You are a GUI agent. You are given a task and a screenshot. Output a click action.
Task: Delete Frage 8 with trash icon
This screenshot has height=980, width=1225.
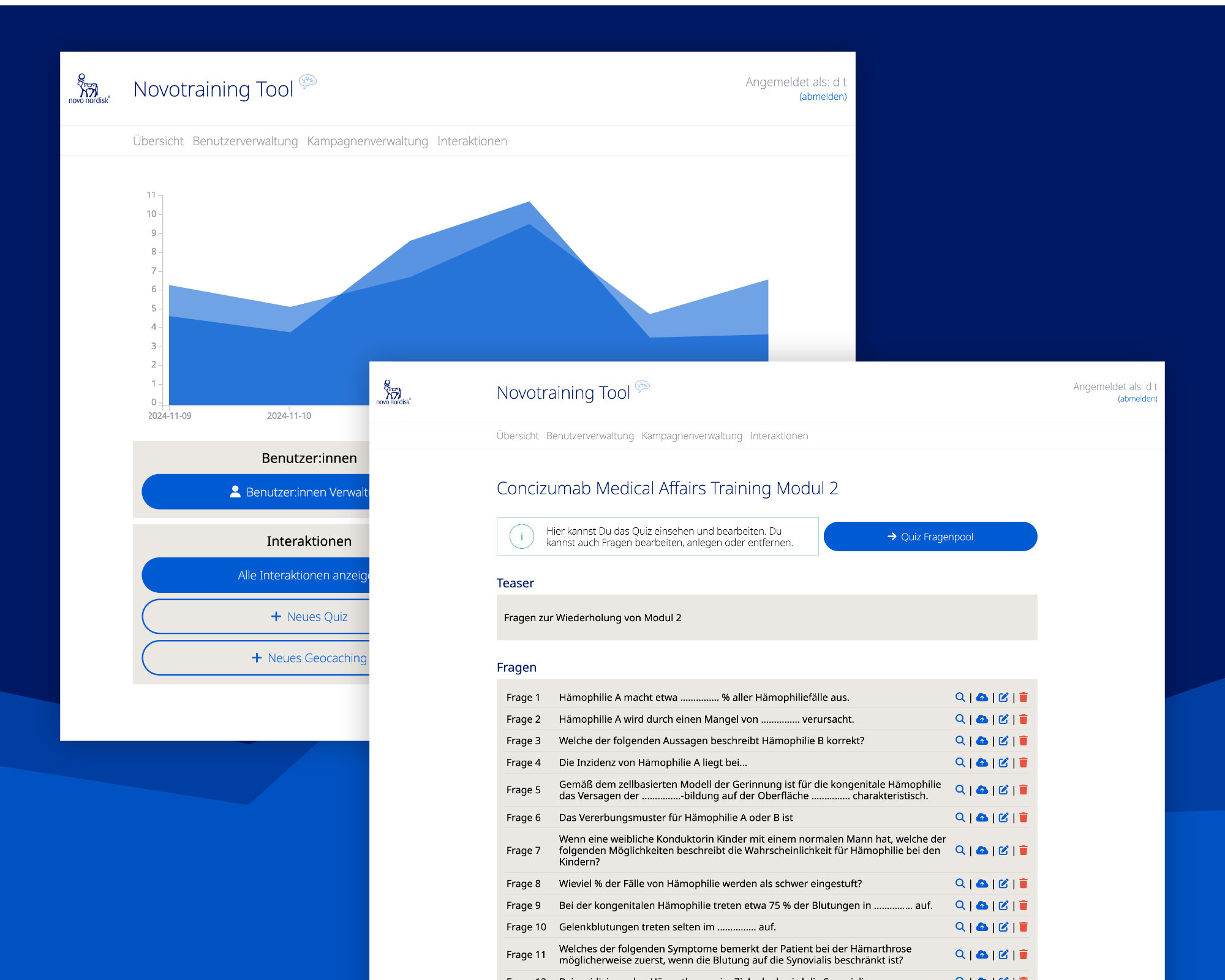1023,883
